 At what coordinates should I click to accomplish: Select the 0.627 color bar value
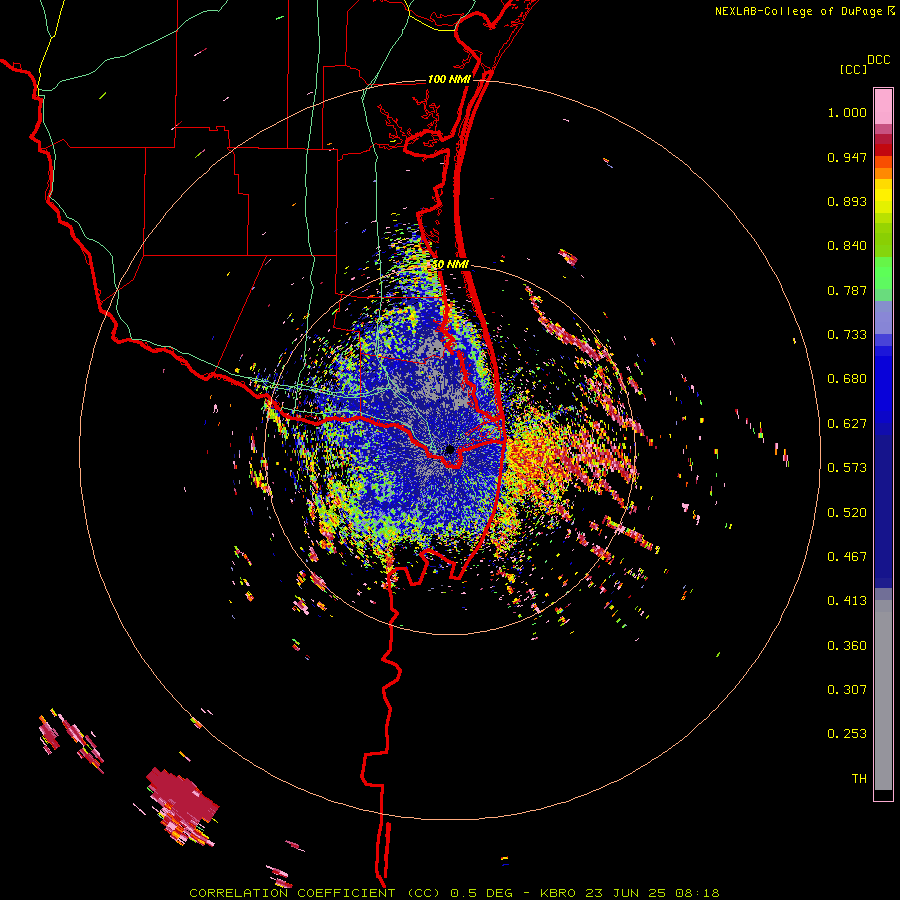(x=847, y=424)
